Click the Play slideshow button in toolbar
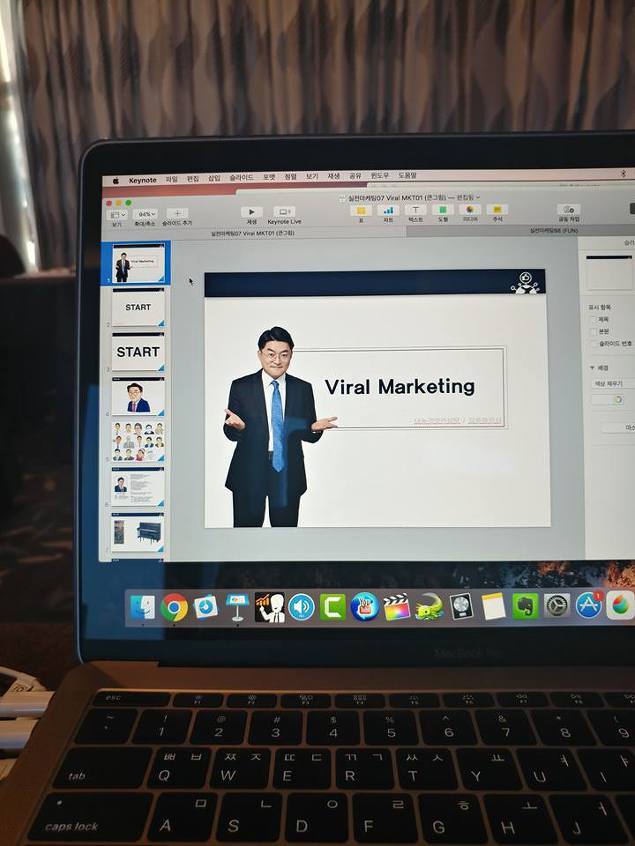This screenshot has width=635, height=846. click(x=251, y=212)
